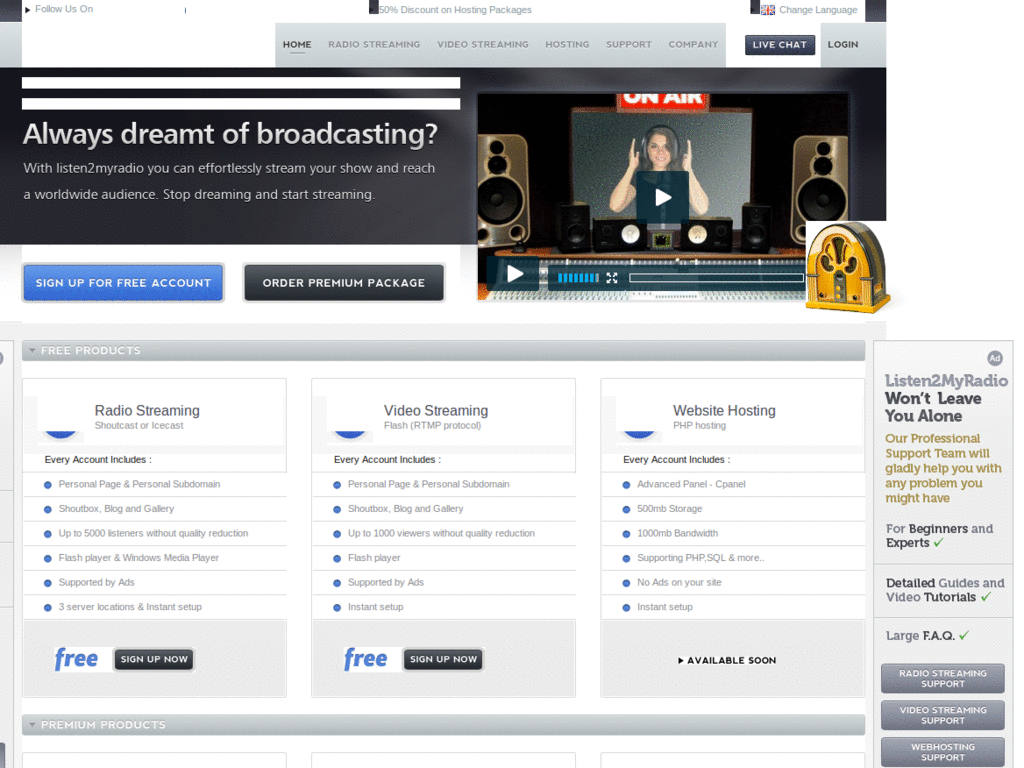The image size is (1024, 768).
Task: Open the Radio Streaming menu
Action: coord(374,44)
